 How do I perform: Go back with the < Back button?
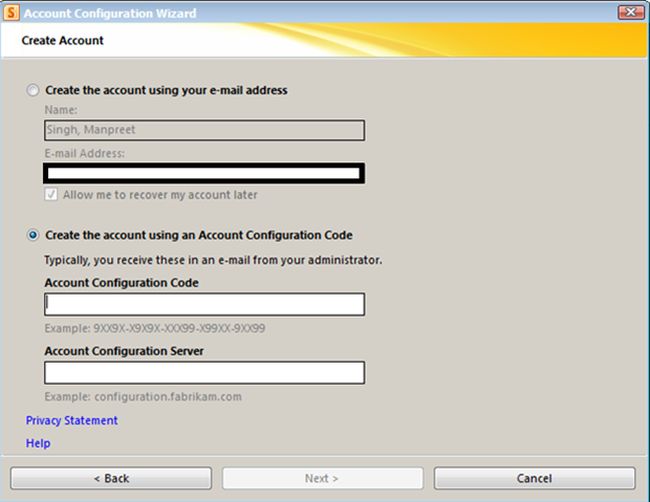point(111,478)
